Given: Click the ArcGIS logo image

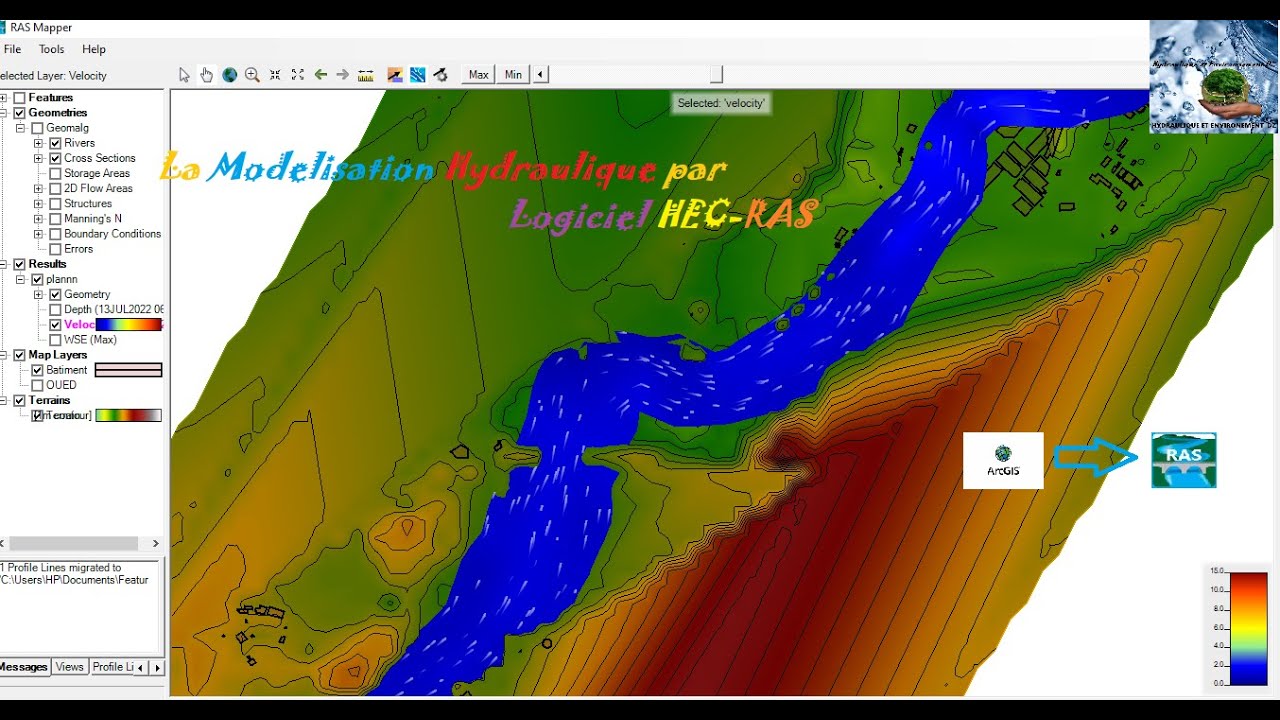Looking at the screenshot, I should (x=1003, y=460).
